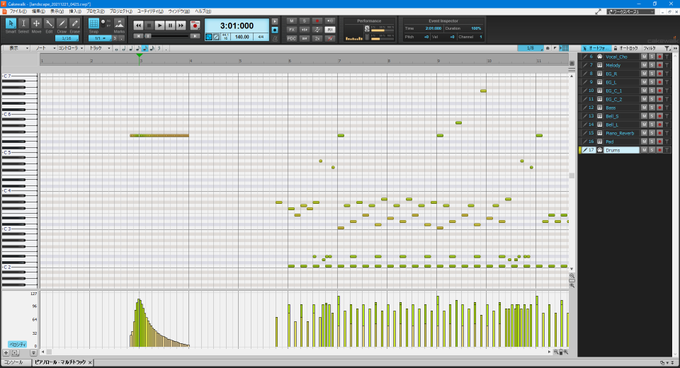Open the workspace selector dropdown
Image resolution: width=680 pixels, height=368 pixels.
tap(631, 12)
